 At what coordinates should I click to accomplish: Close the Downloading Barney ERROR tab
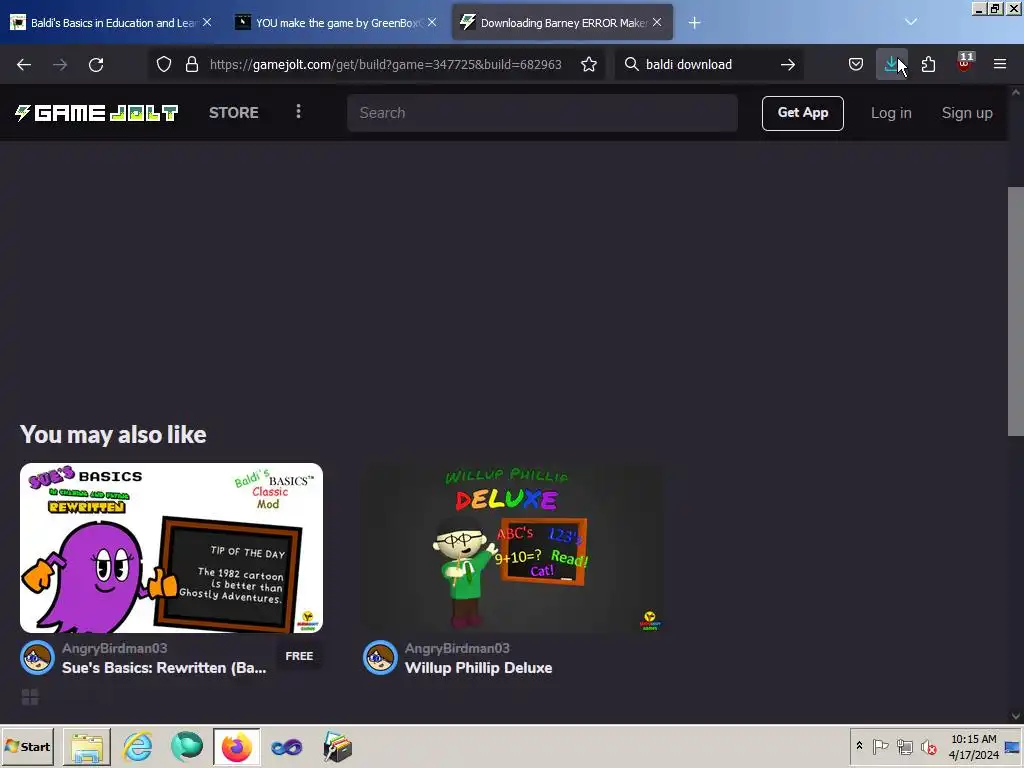point(657,22)
